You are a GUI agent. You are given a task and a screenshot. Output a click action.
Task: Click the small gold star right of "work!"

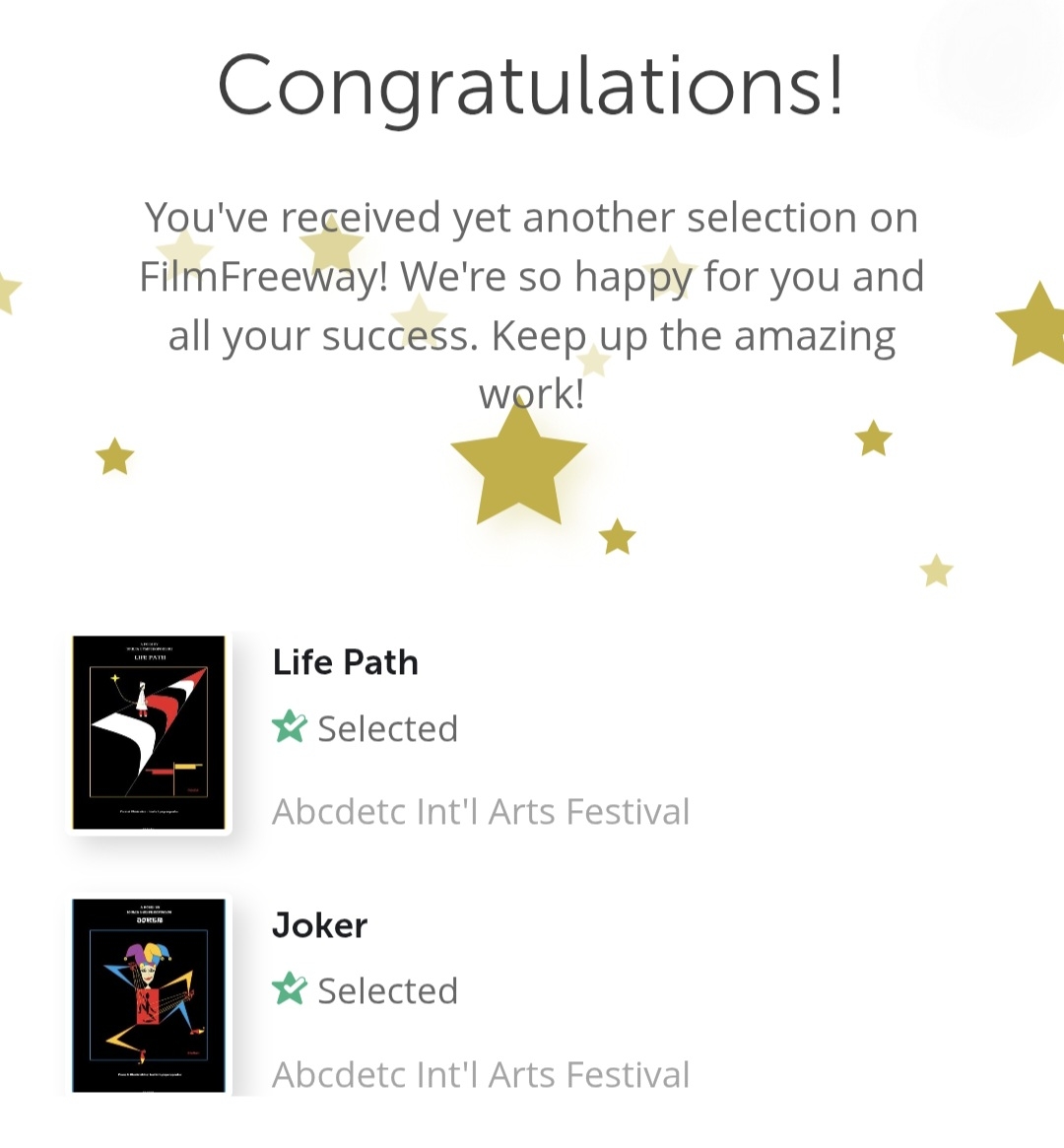(874, 439)
